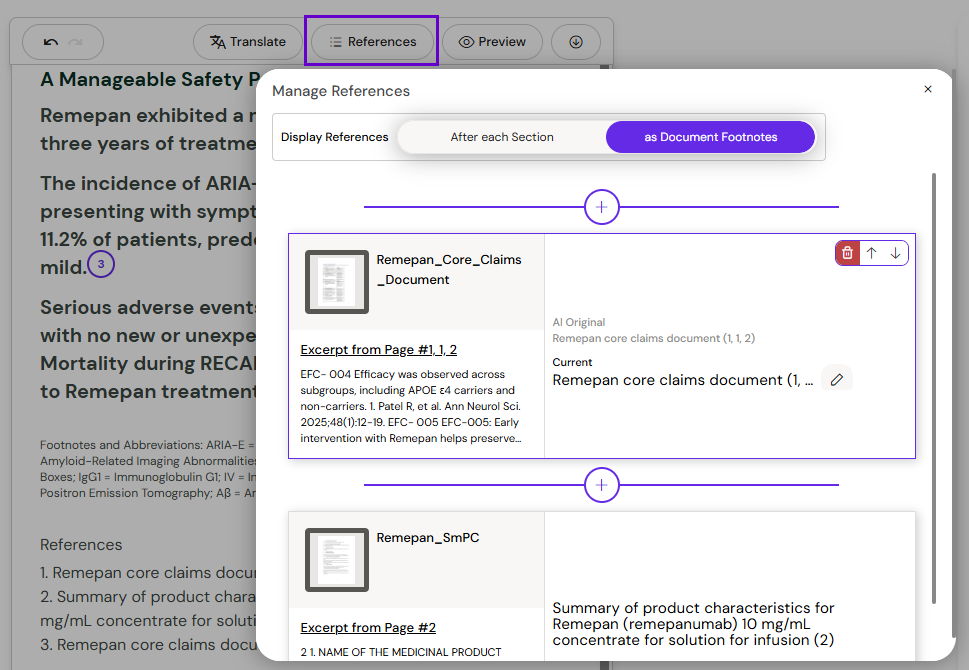The height and width of the screenshot is (670, 969).
Task: Click the download icon button
Action: [x=576, y=42]
